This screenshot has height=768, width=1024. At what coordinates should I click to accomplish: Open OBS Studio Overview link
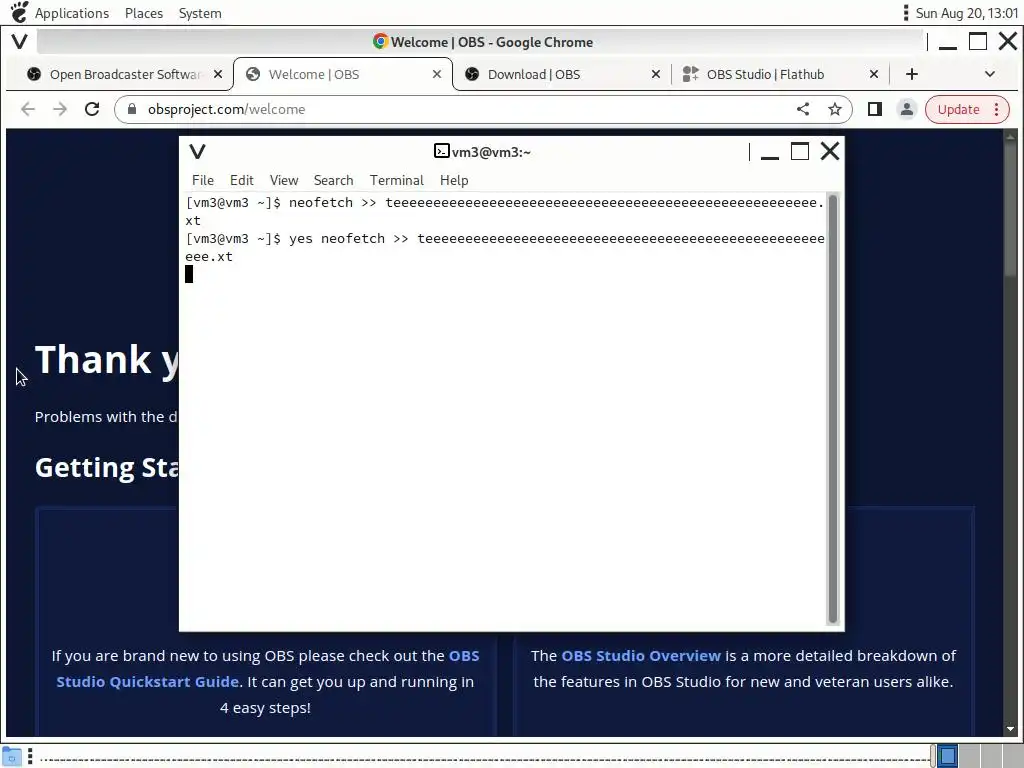point(641,656)
